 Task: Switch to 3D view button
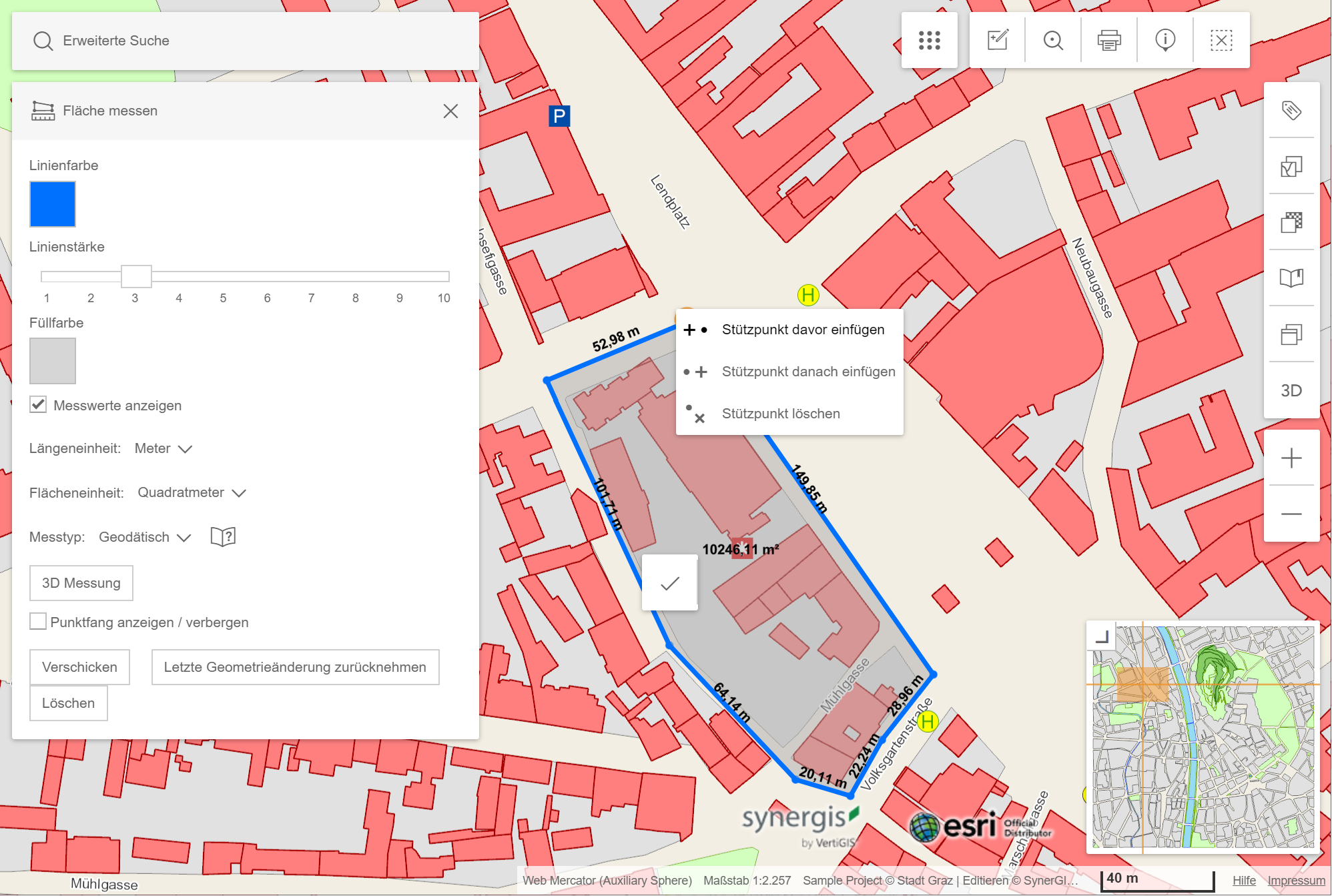1291,390
